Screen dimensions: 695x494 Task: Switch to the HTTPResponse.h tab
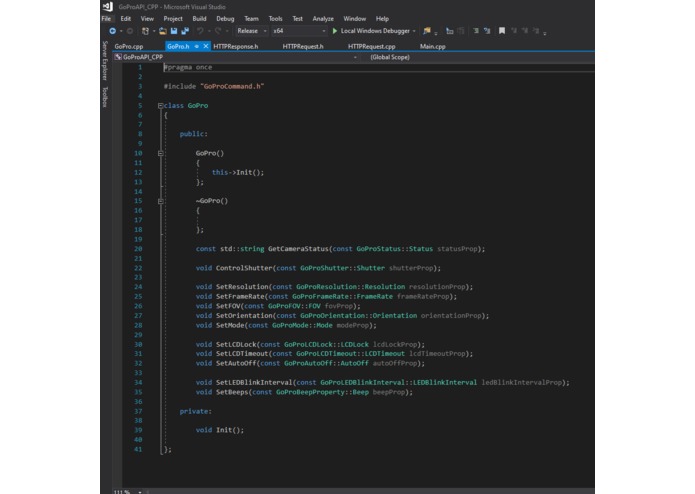click(x=236, y=46)
